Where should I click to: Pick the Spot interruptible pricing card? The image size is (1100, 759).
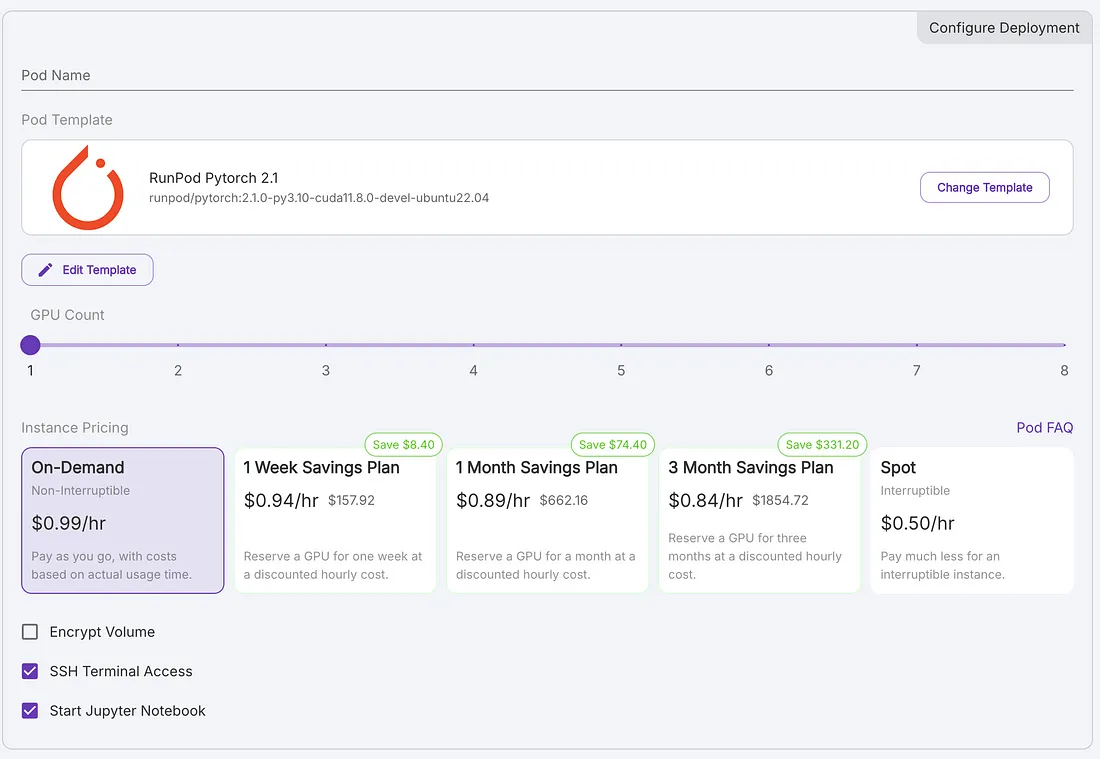[971, 520]
